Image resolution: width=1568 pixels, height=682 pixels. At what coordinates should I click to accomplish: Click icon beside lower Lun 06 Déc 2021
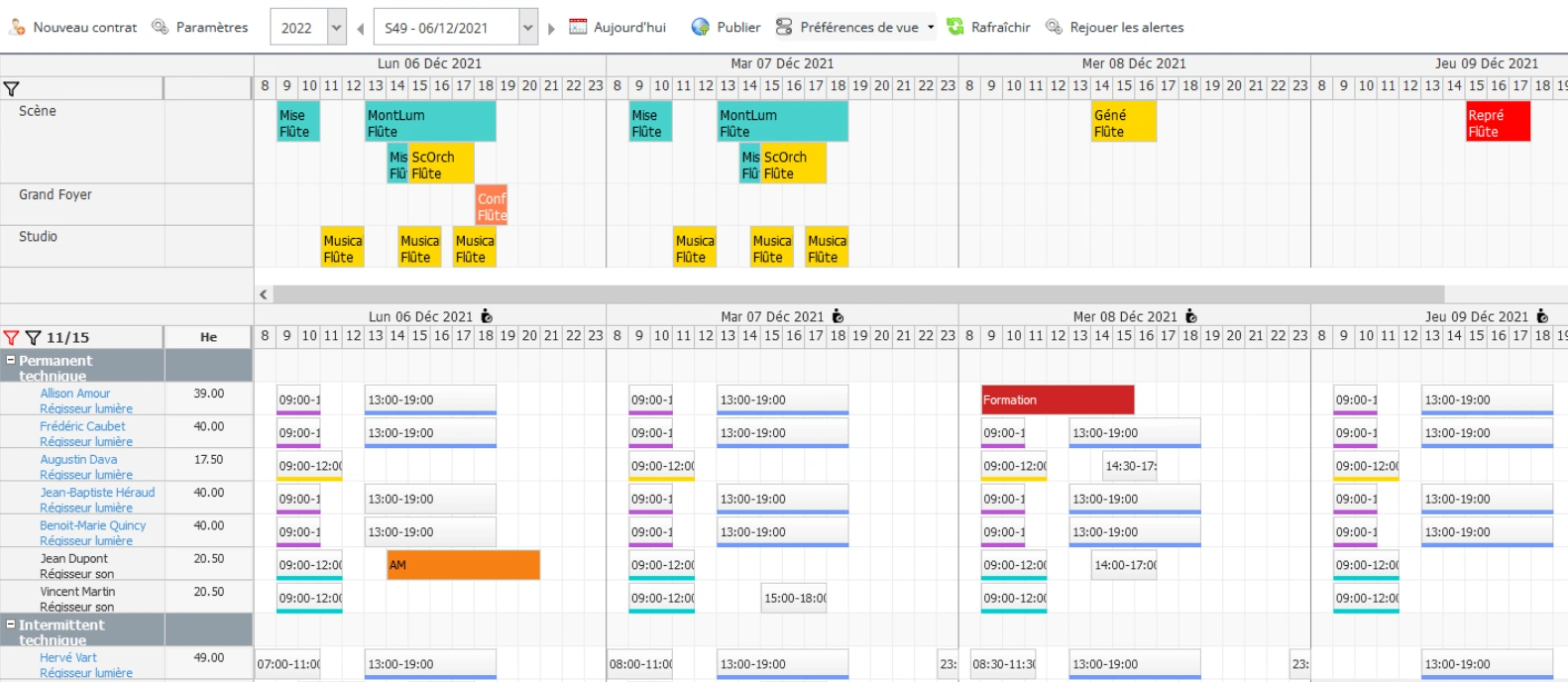[487, 316]
